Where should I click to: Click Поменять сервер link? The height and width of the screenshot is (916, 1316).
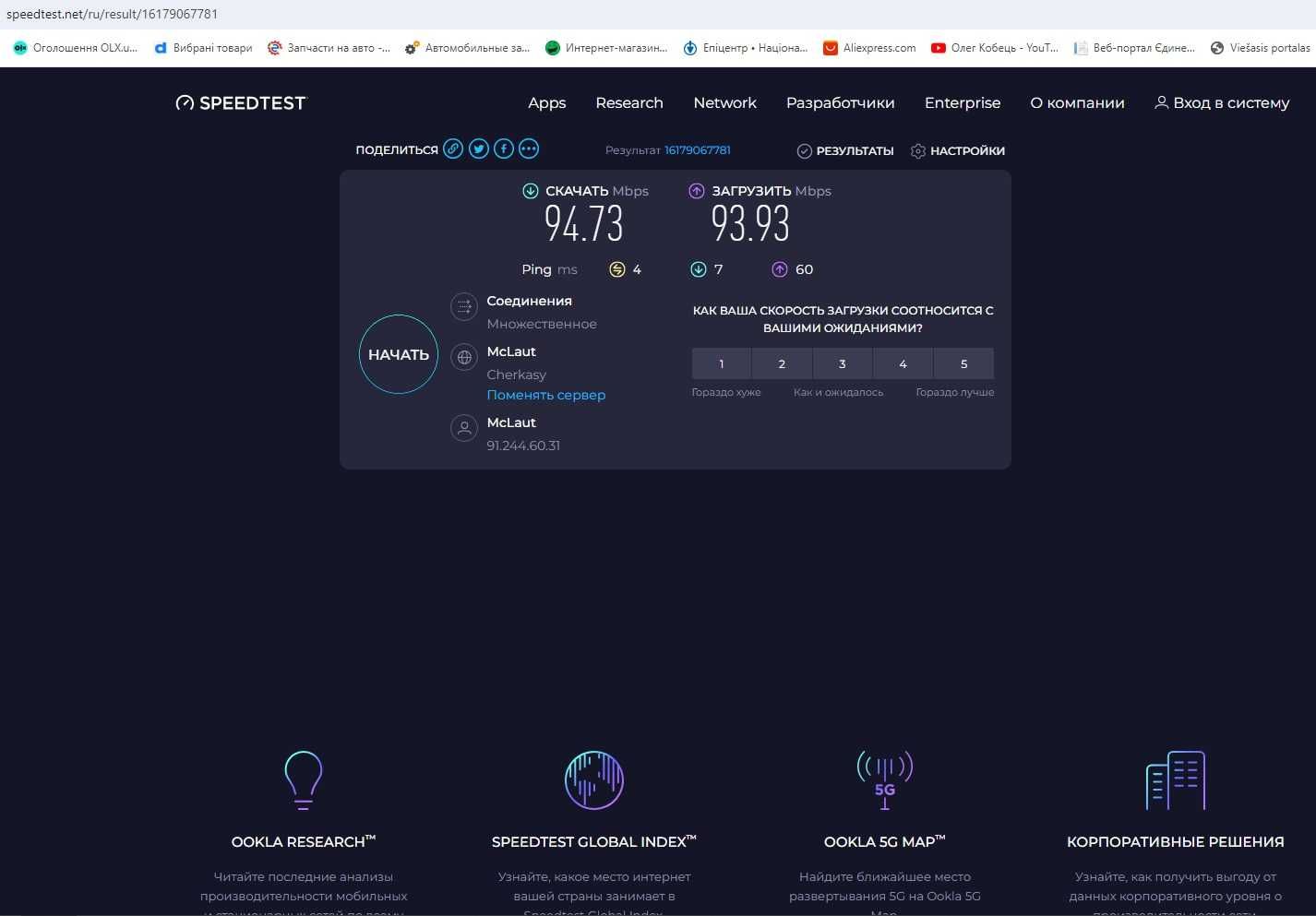pyautogui.click(x=545, y=395)
